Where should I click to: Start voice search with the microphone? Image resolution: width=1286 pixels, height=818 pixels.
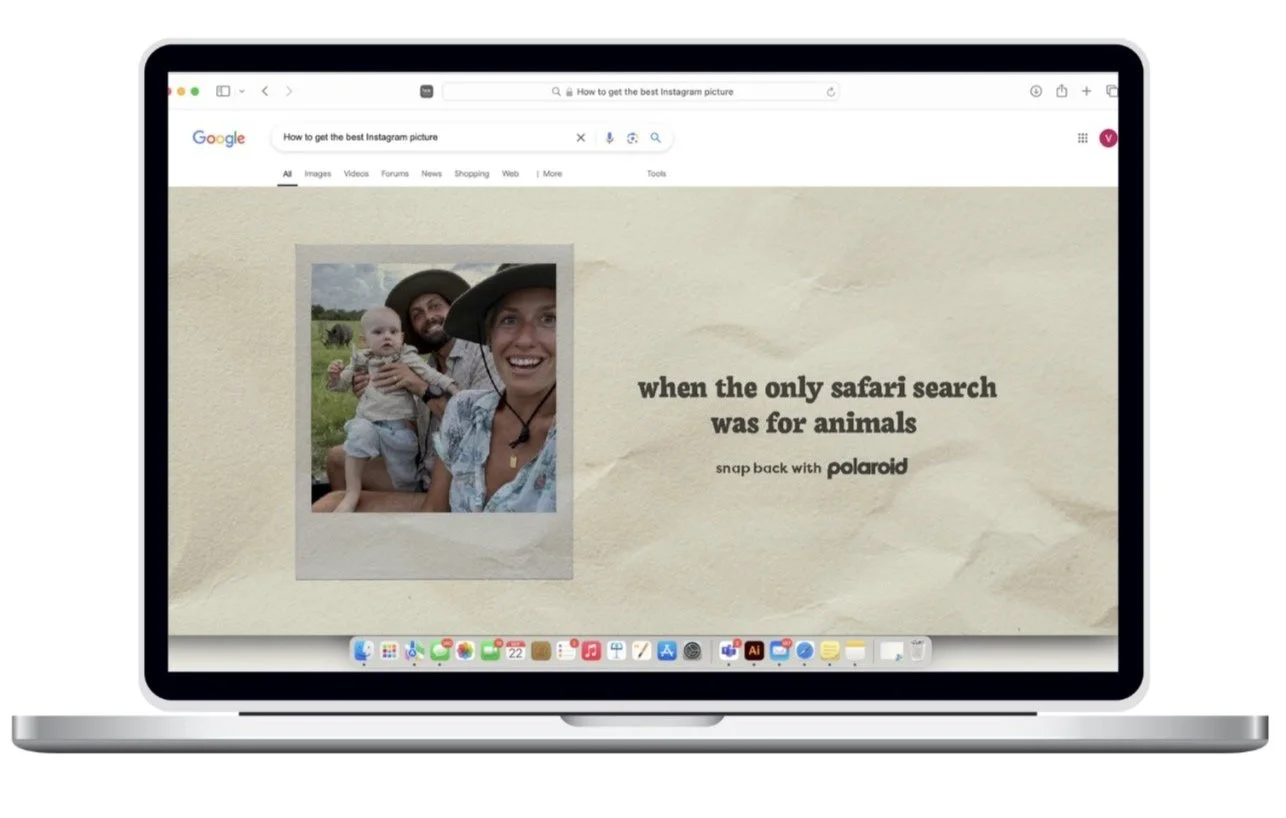pyautogui.click(x=609, y=138)
